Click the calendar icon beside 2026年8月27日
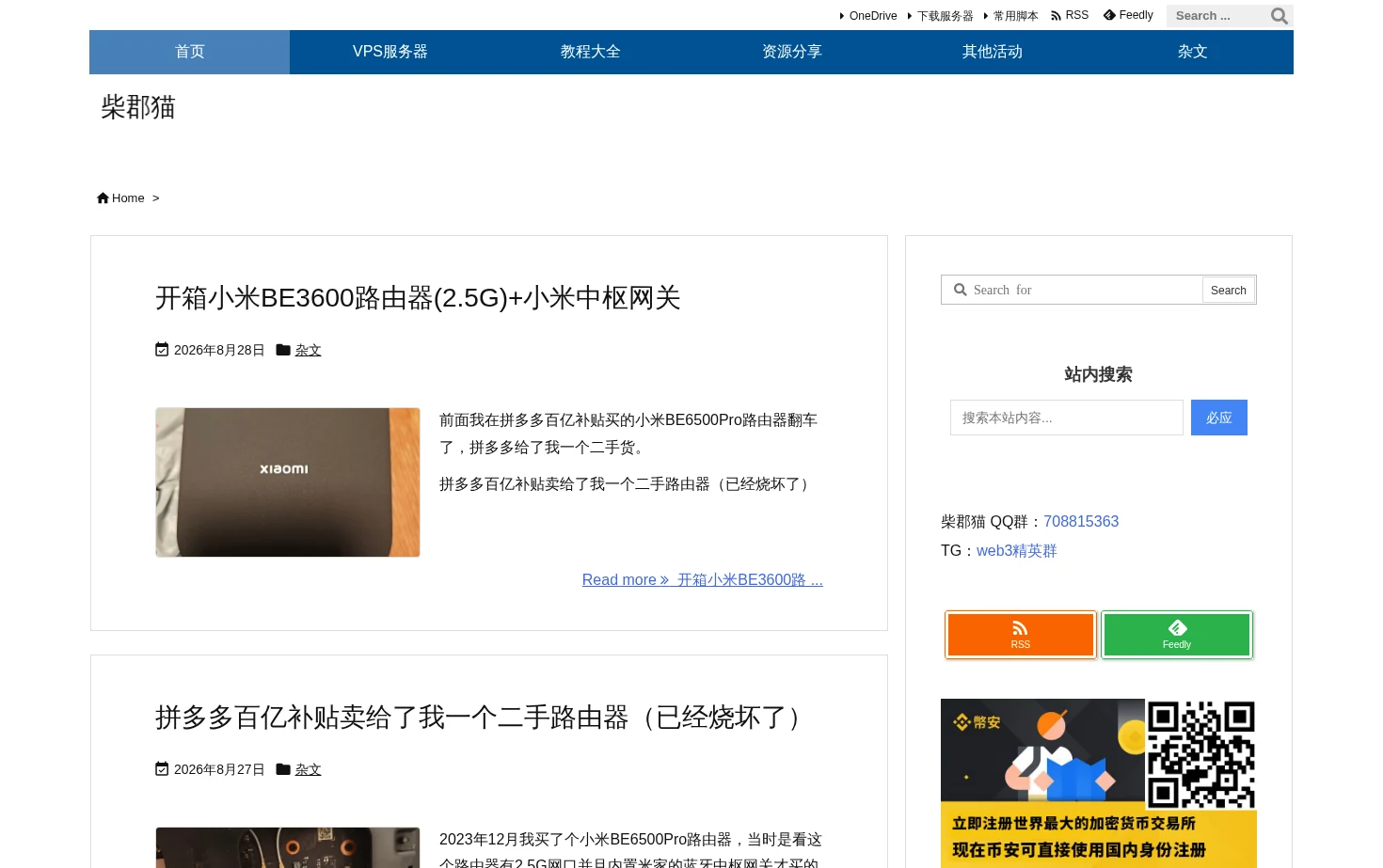 (162, 769)
